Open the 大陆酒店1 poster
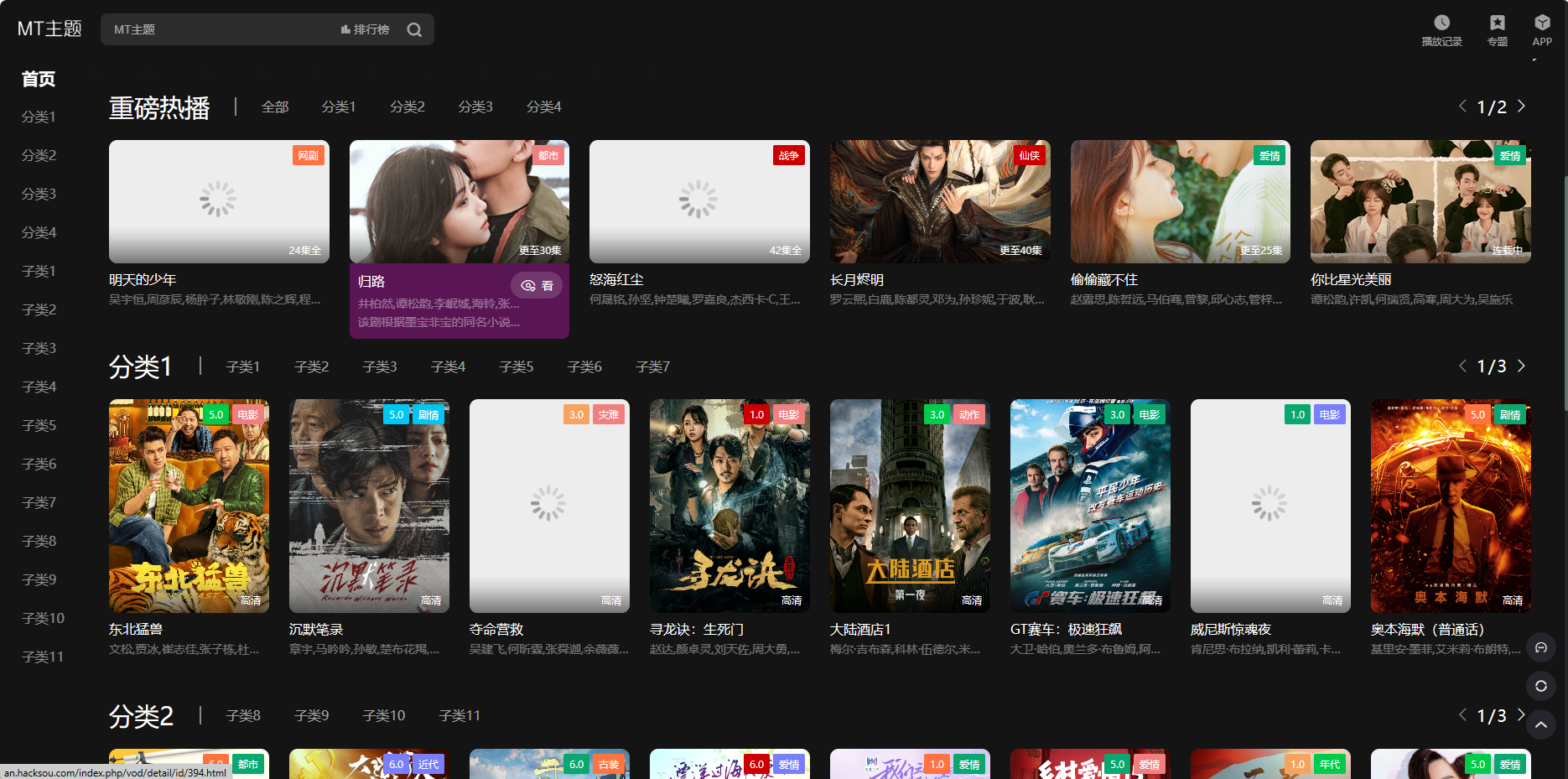This screenshot has height=779, width=1568. pyautogui.click(x=910, y=506)
